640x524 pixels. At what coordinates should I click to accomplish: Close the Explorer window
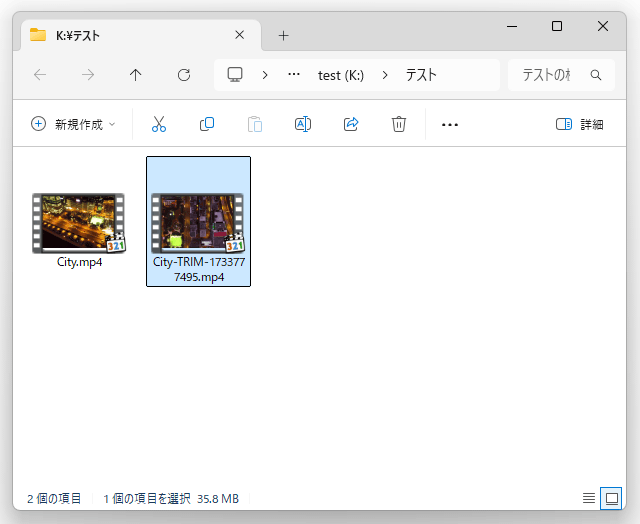(x=603, y=26)
